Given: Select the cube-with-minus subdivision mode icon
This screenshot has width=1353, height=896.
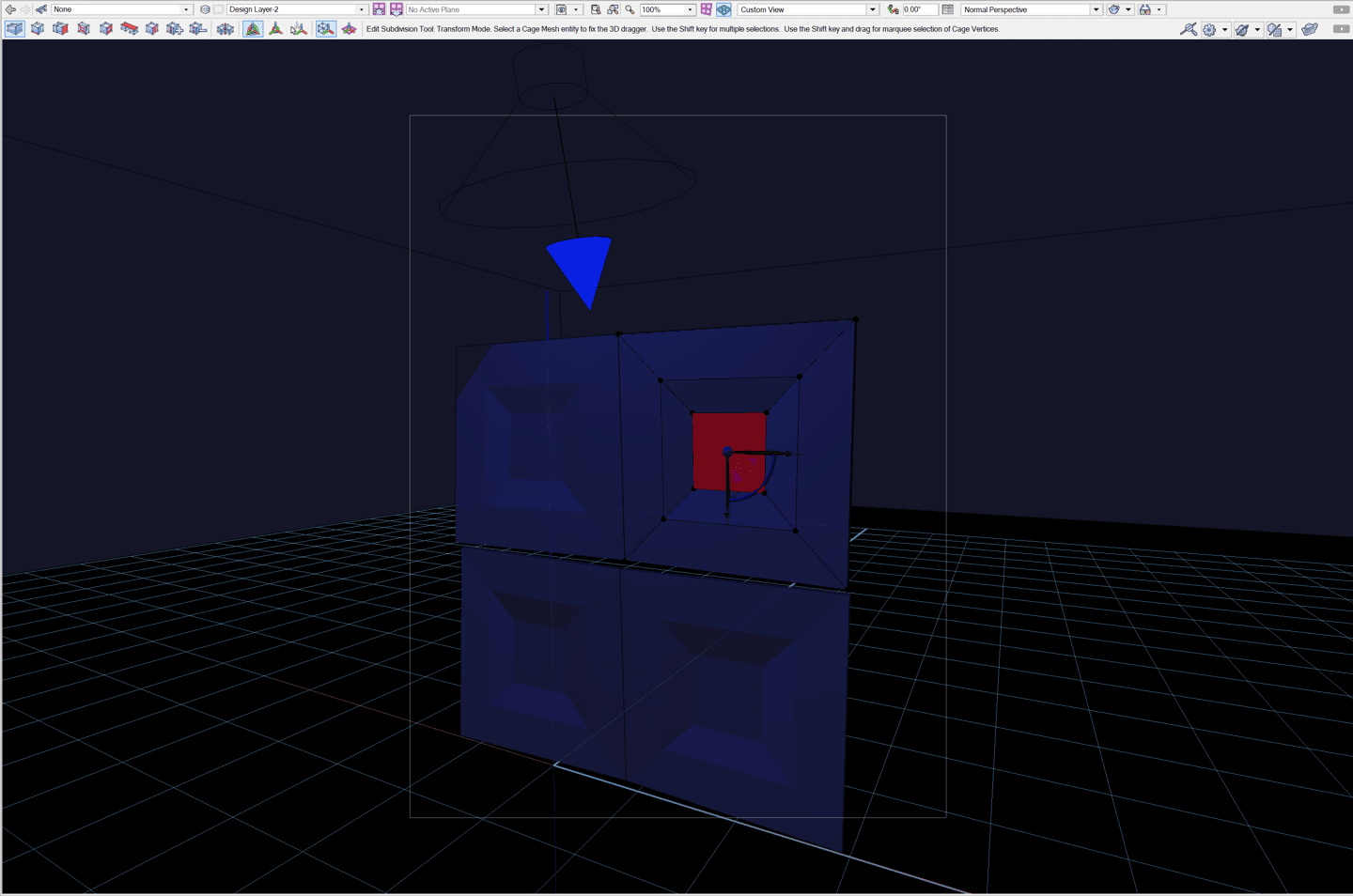Looking at the screenshot, I should pos(197,29).
